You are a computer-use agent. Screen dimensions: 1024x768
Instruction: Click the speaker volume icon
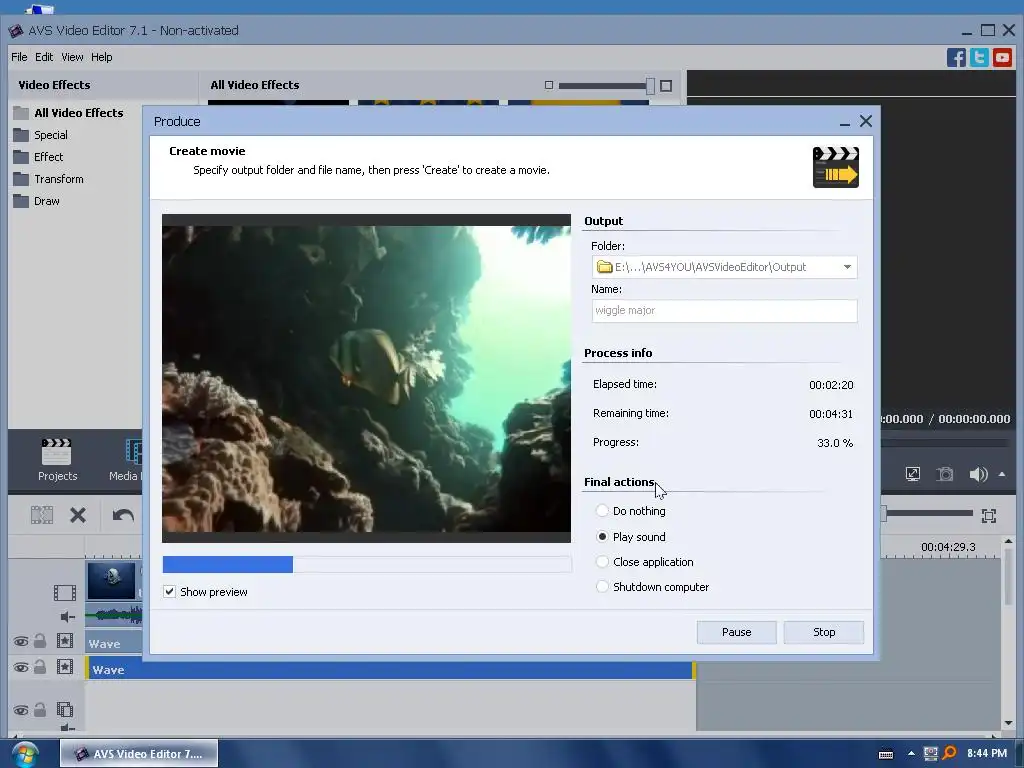pos(978,474)
